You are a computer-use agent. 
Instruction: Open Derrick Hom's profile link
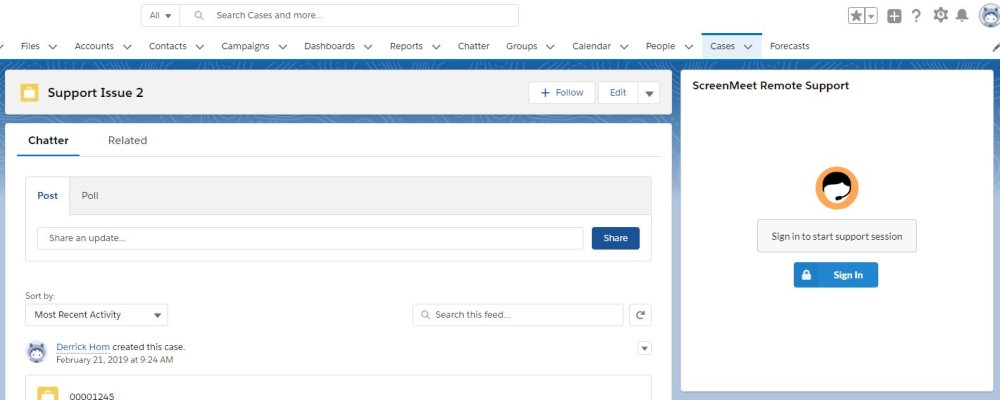point(83,347)
